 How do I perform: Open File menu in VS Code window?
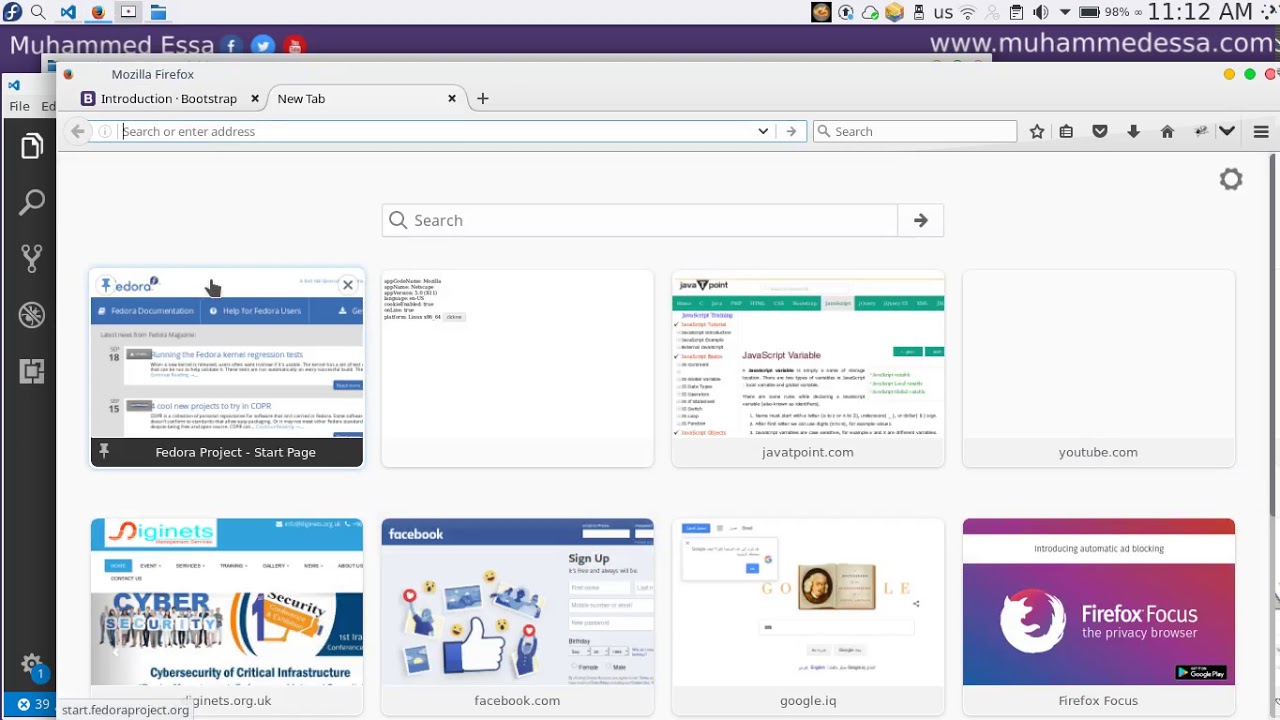pos(19,105)
